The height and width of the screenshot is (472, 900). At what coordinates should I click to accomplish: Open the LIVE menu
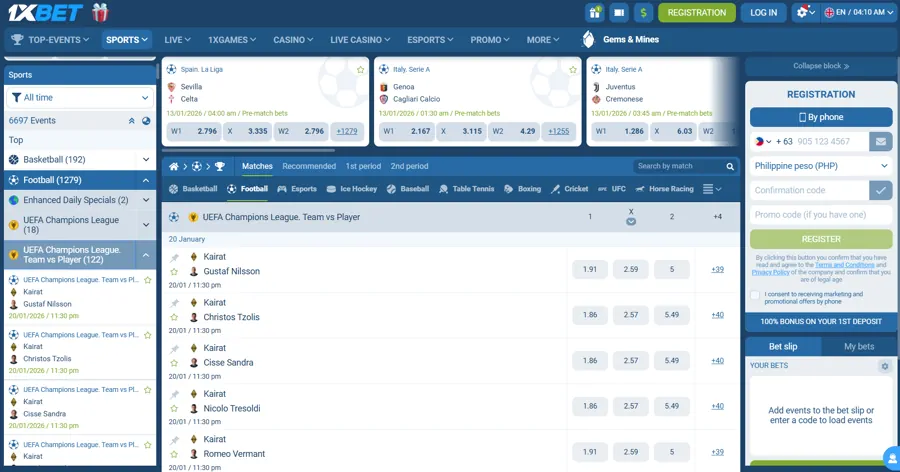click(177, 40)
